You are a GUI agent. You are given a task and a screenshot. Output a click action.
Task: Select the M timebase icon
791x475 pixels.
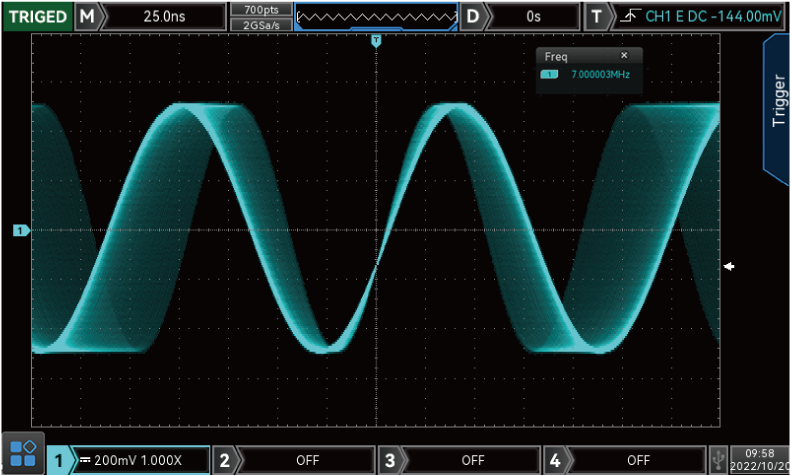tap(89, 17)
